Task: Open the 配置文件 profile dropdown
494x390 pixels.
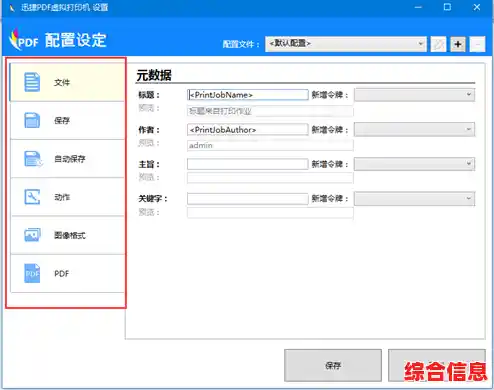Action: click(x=346, y=44)
